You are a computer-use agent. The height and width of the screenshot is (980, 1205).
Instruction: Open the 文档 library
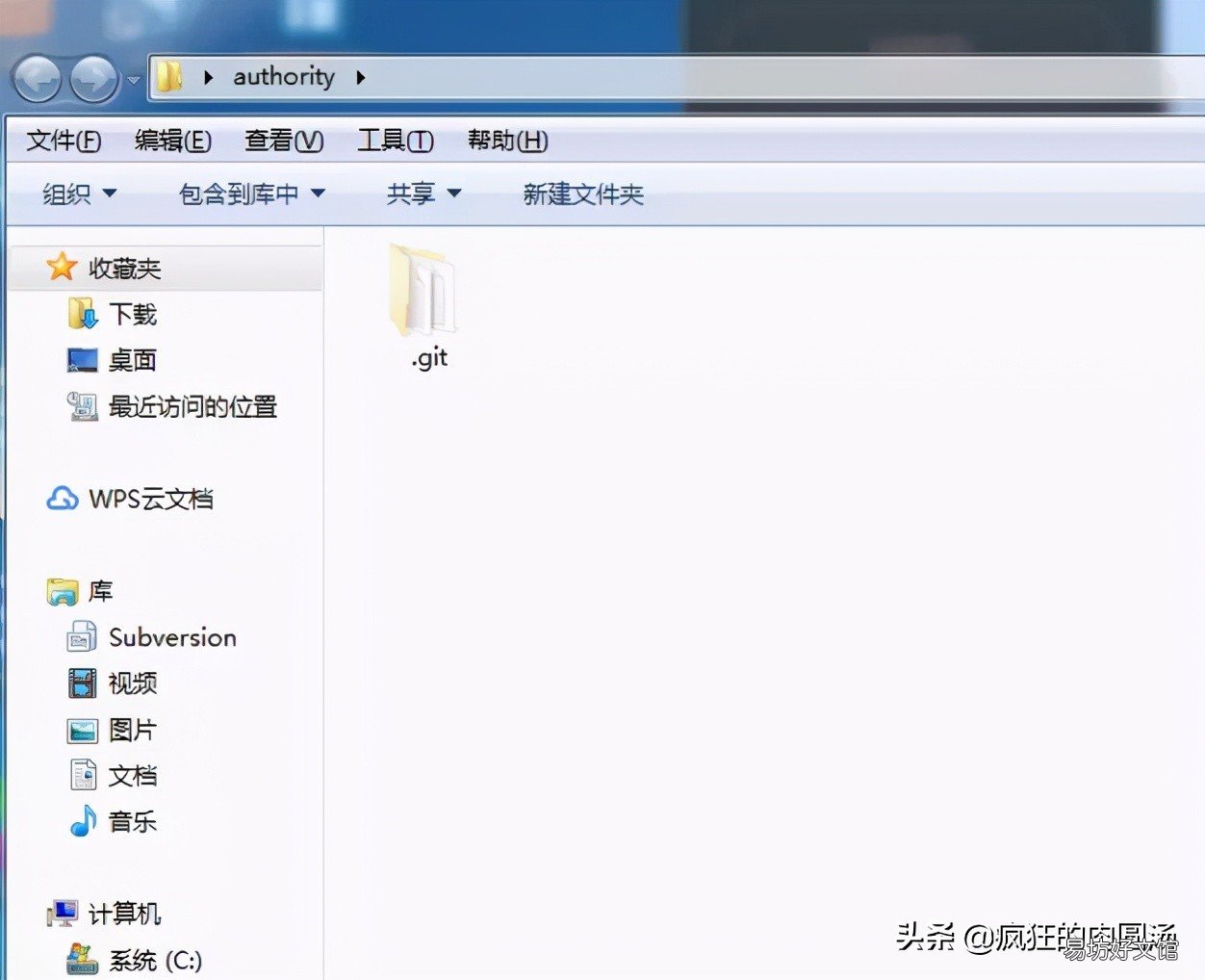click(133, 776)
